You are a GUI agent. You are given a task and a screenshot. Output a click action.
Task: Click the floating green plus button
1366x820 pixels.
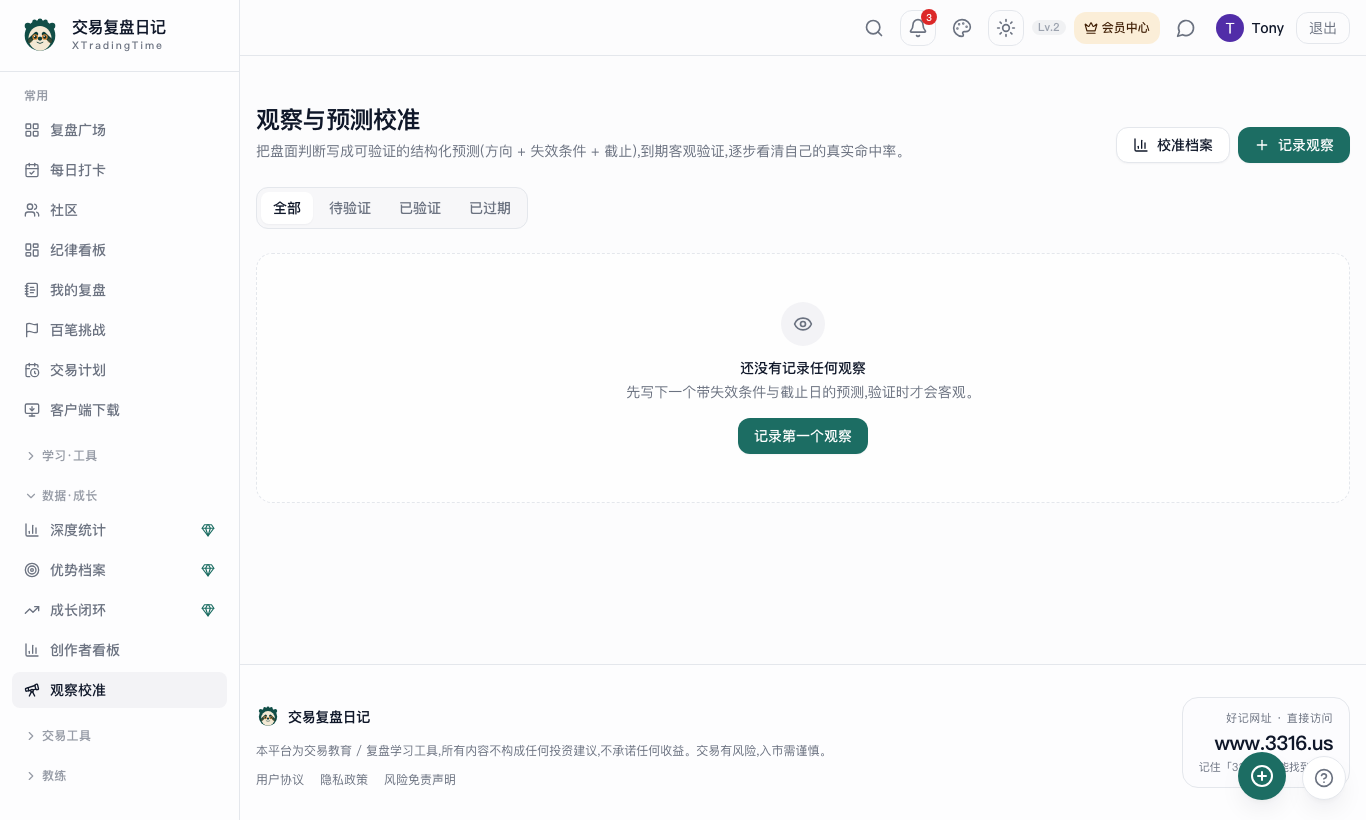pyautogui.click(x=1262, y=776)
